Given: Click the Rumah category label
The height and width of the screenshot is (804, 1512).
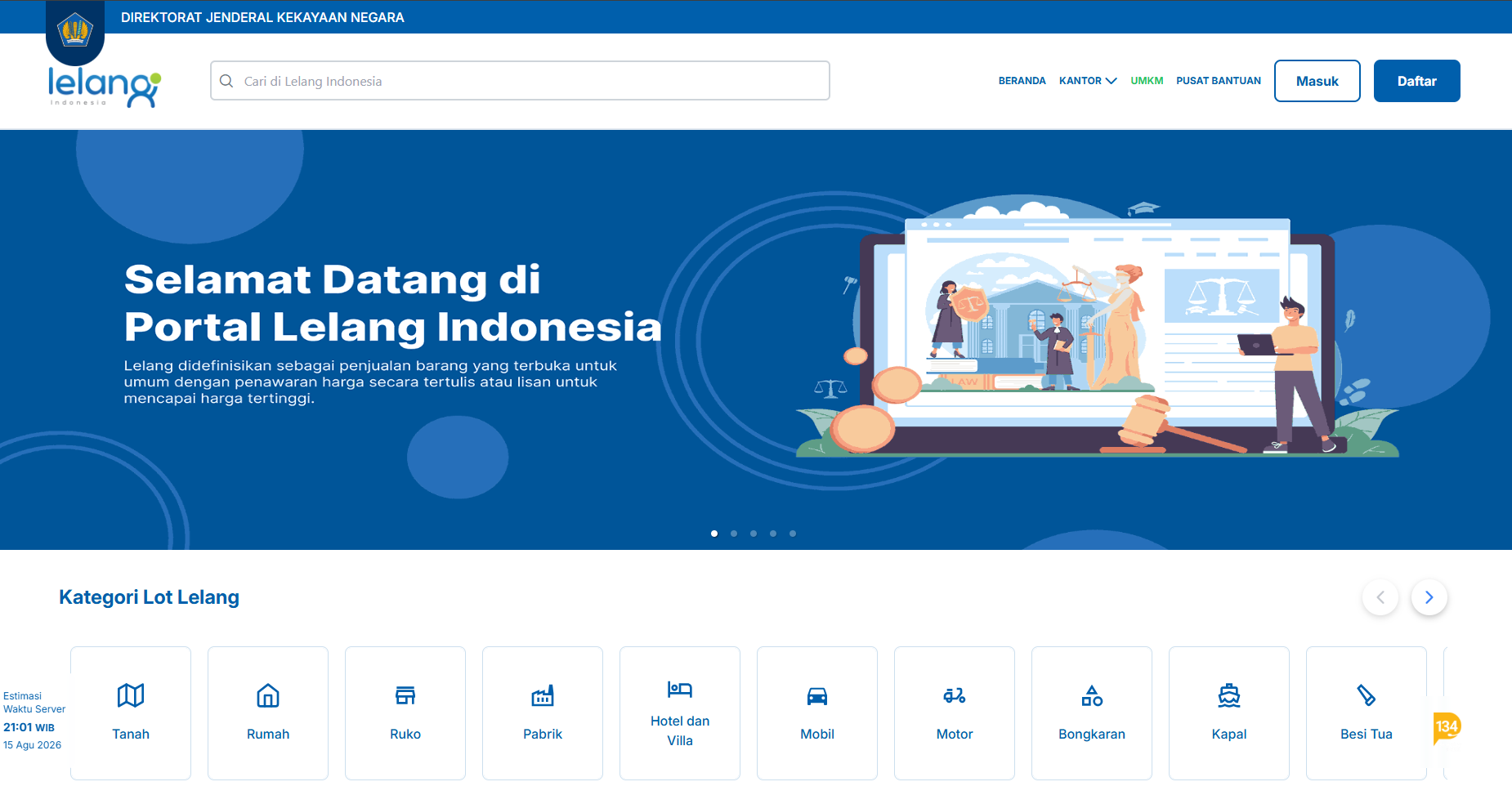Looking at the screenshot, I should click(x=268, y=734).
